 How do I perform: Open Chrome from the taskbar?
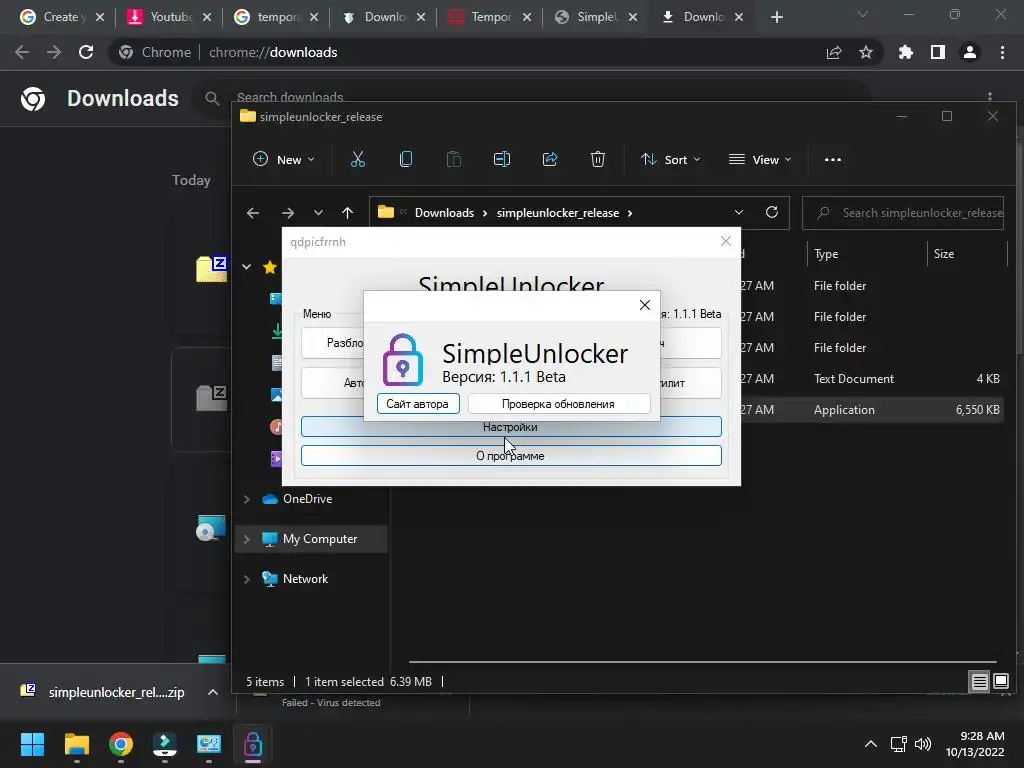[121, 744]
